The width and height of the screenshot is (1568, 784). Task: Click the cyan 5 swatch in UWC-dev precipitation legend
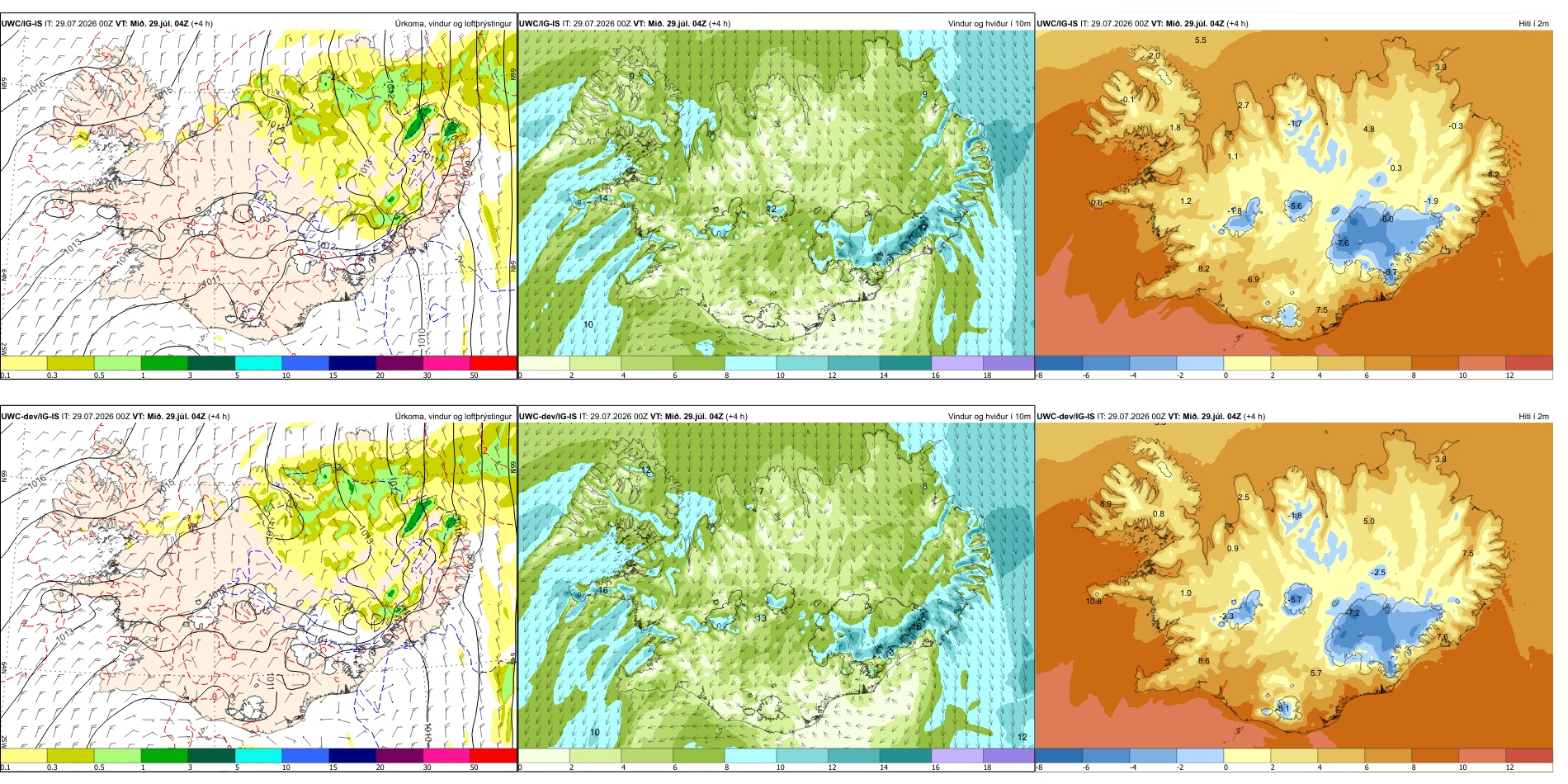pos(258,755)
